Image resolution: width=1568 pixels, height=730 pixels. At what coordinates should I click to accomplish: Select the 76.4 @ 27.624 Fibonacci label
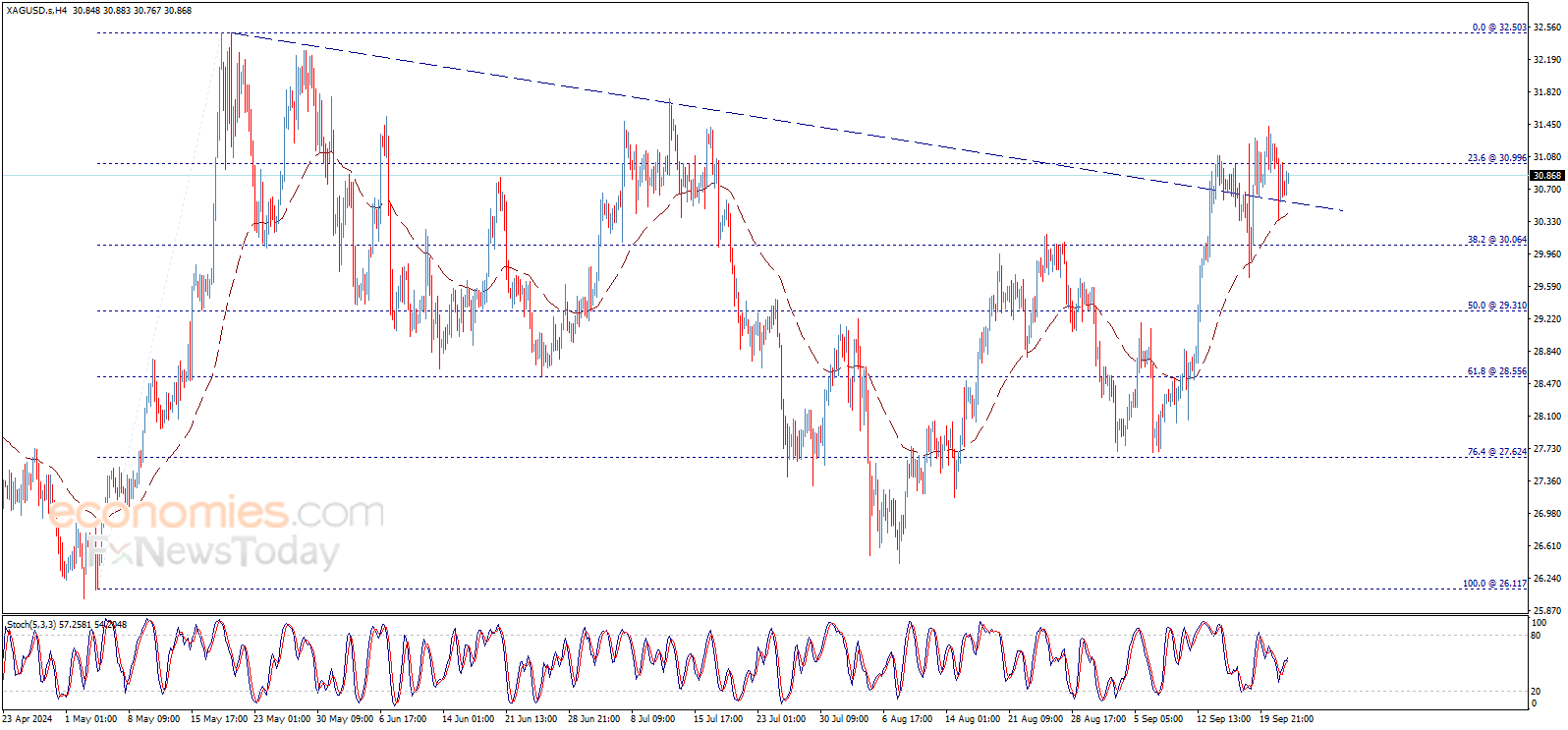pyautogui.click(x=1497, y=452)
